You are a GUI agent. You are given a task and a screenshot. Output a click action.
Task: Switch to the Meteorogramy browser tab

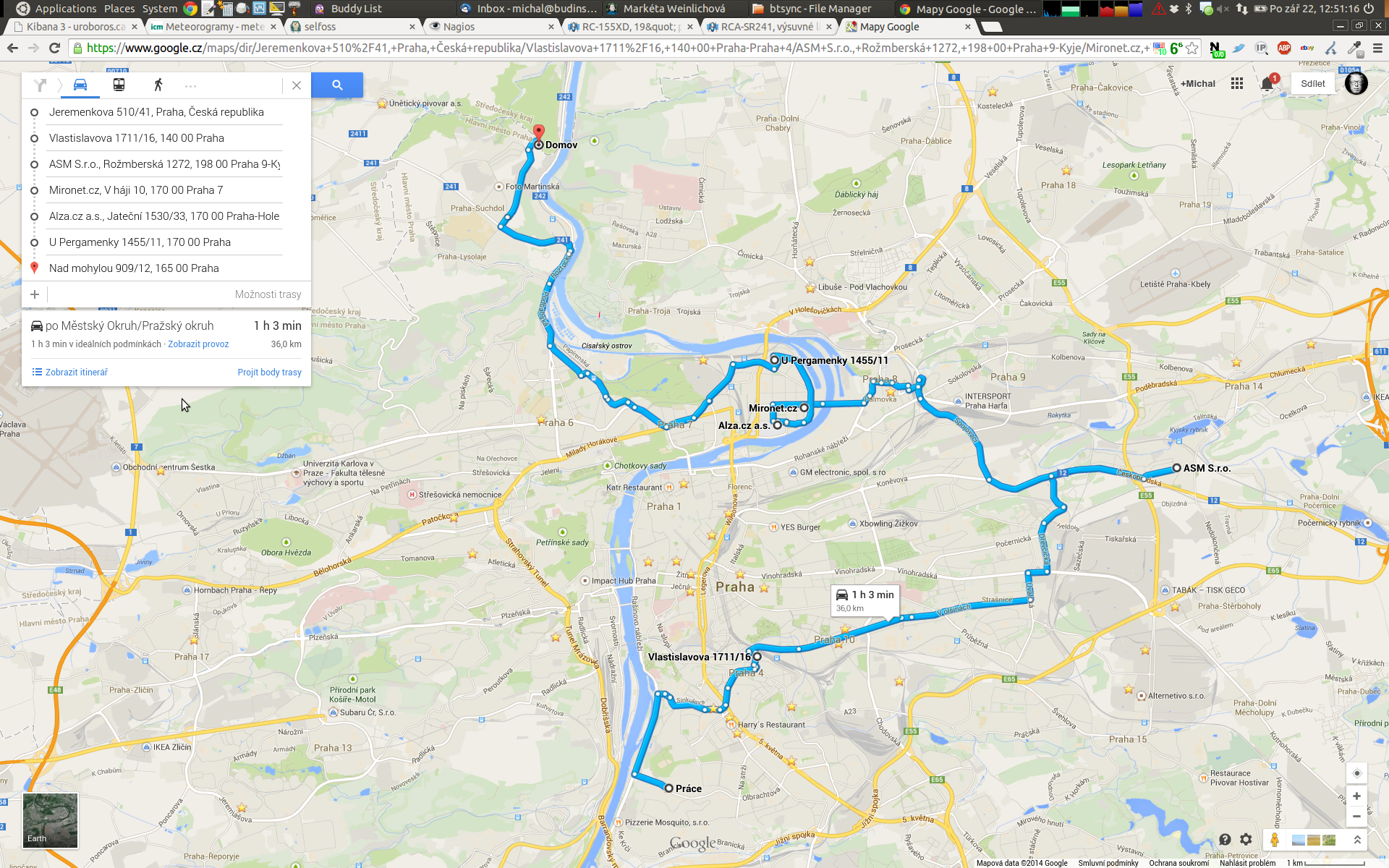click(x=213, y=27)
